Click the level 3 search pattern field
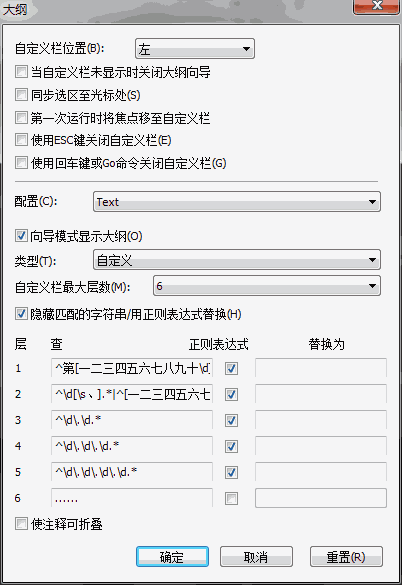 pyautogui.click(x=132, y=420)
